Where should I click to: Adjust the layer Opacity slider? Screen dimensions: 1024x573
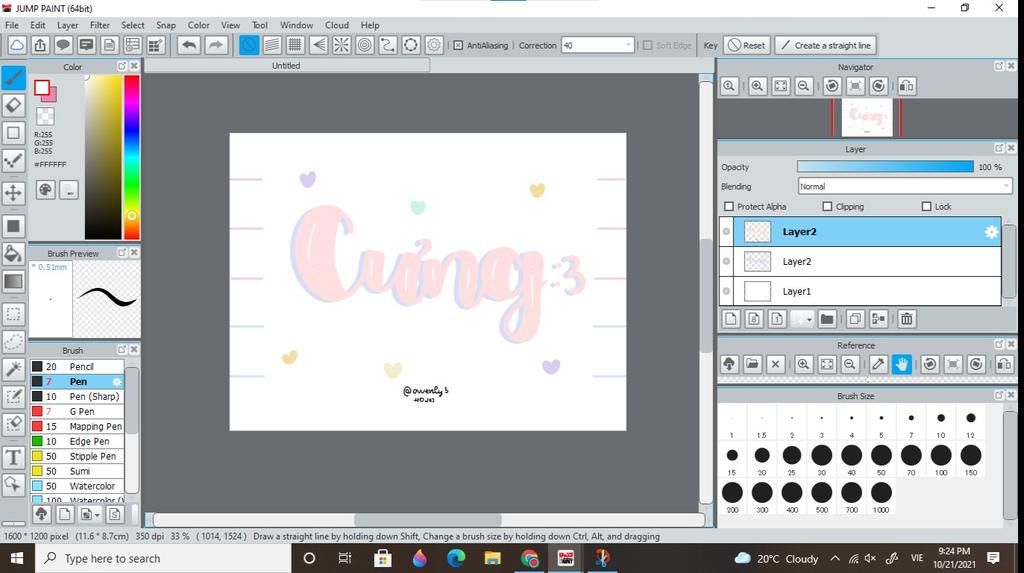(886, 167)
